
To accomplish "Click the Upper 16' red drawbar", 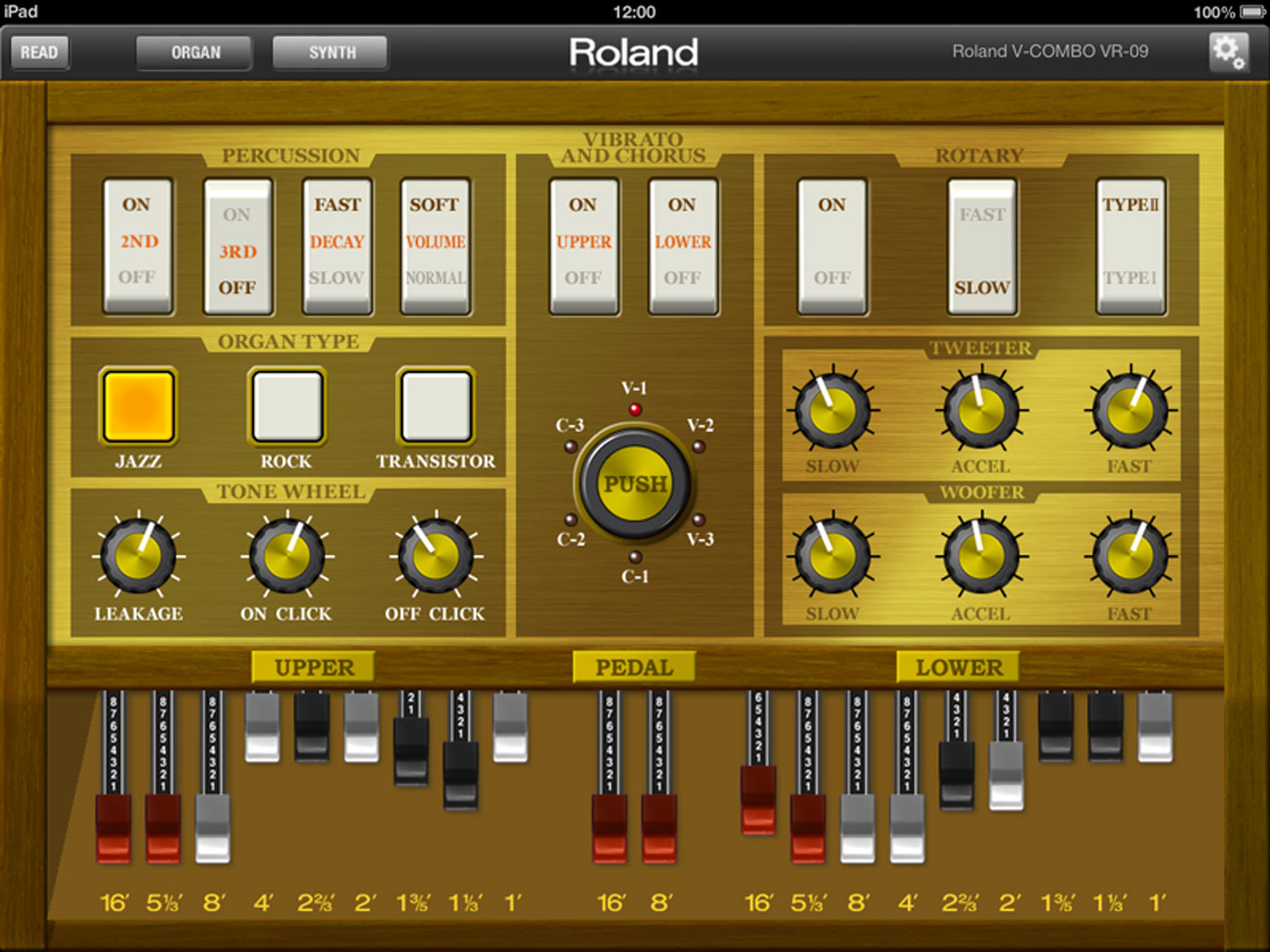I will point(113,829).
